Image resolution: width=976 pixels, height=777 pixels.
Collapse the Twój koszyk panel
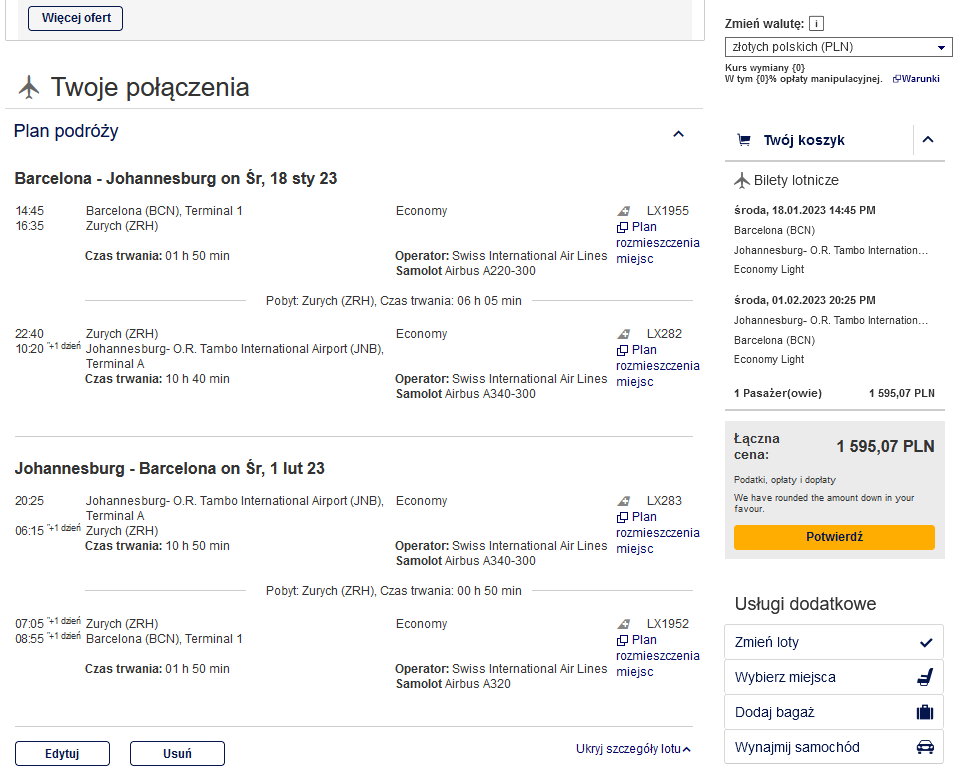(x=928, y=139)
